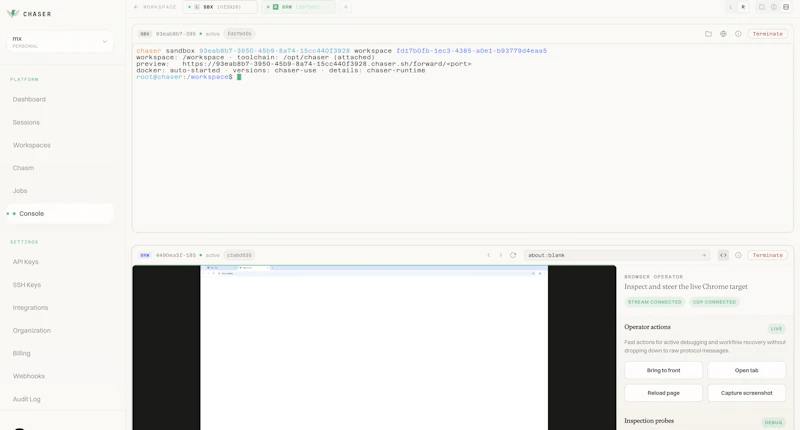Choose horizontal split layout icon
Screen dimensions: 800x430
(x=786, y=7)
